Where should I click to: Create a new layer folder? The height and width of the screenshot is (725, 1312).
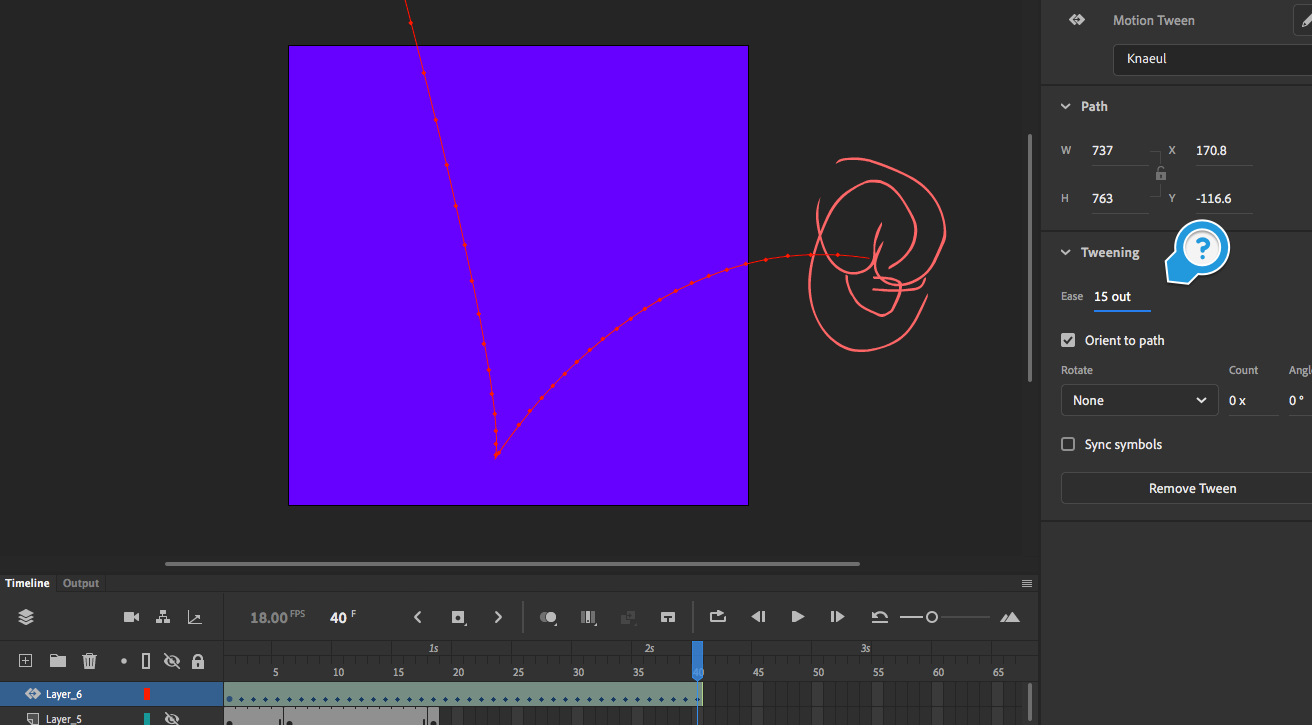tap(57, 660)
